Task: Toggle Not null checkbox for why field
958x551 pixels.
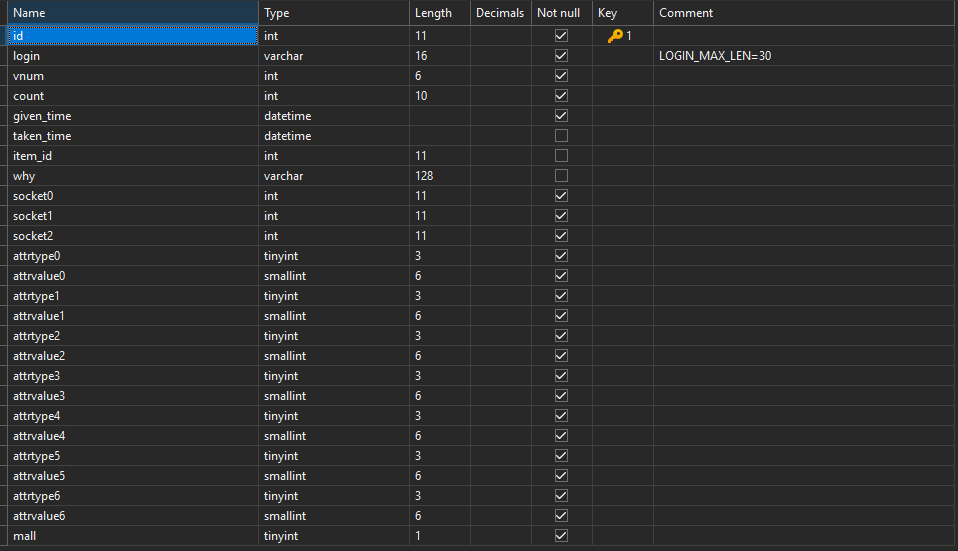Action: coord(561,176)
